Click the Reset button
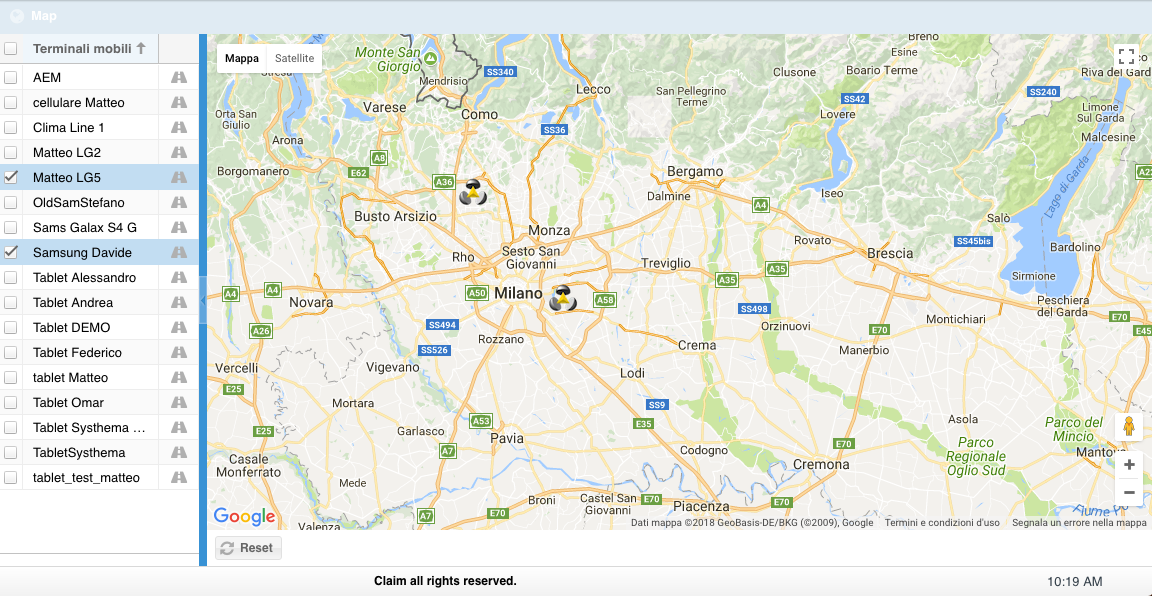Screen dimensions: 1152x596 coord(248,547)
